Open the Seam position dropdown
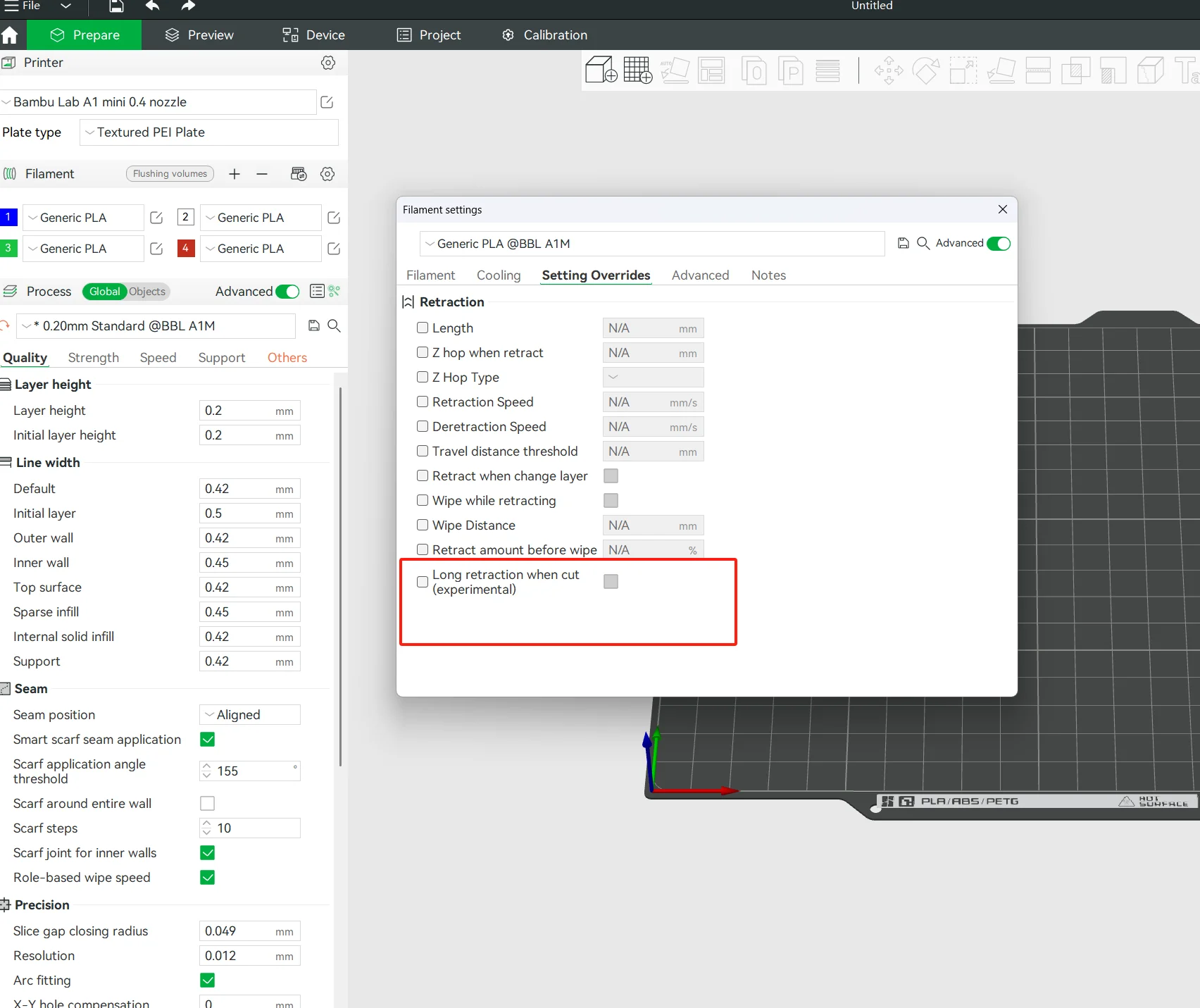1200x1008 pixels. (250, 715)
